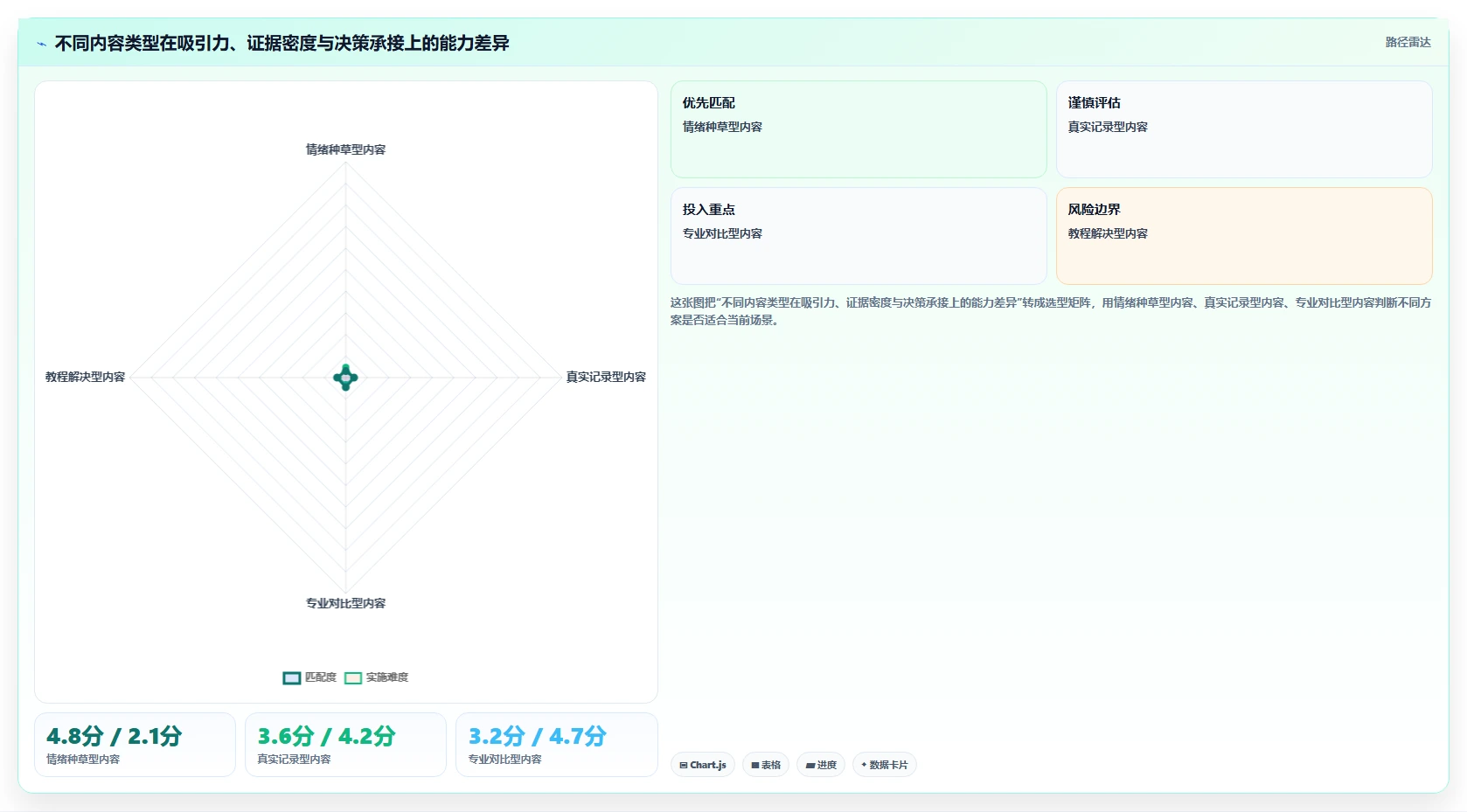Click the 情绪种草型内容 radar axis label
The width and height of the screenshot is (1467, 812).
pos(345,149)
